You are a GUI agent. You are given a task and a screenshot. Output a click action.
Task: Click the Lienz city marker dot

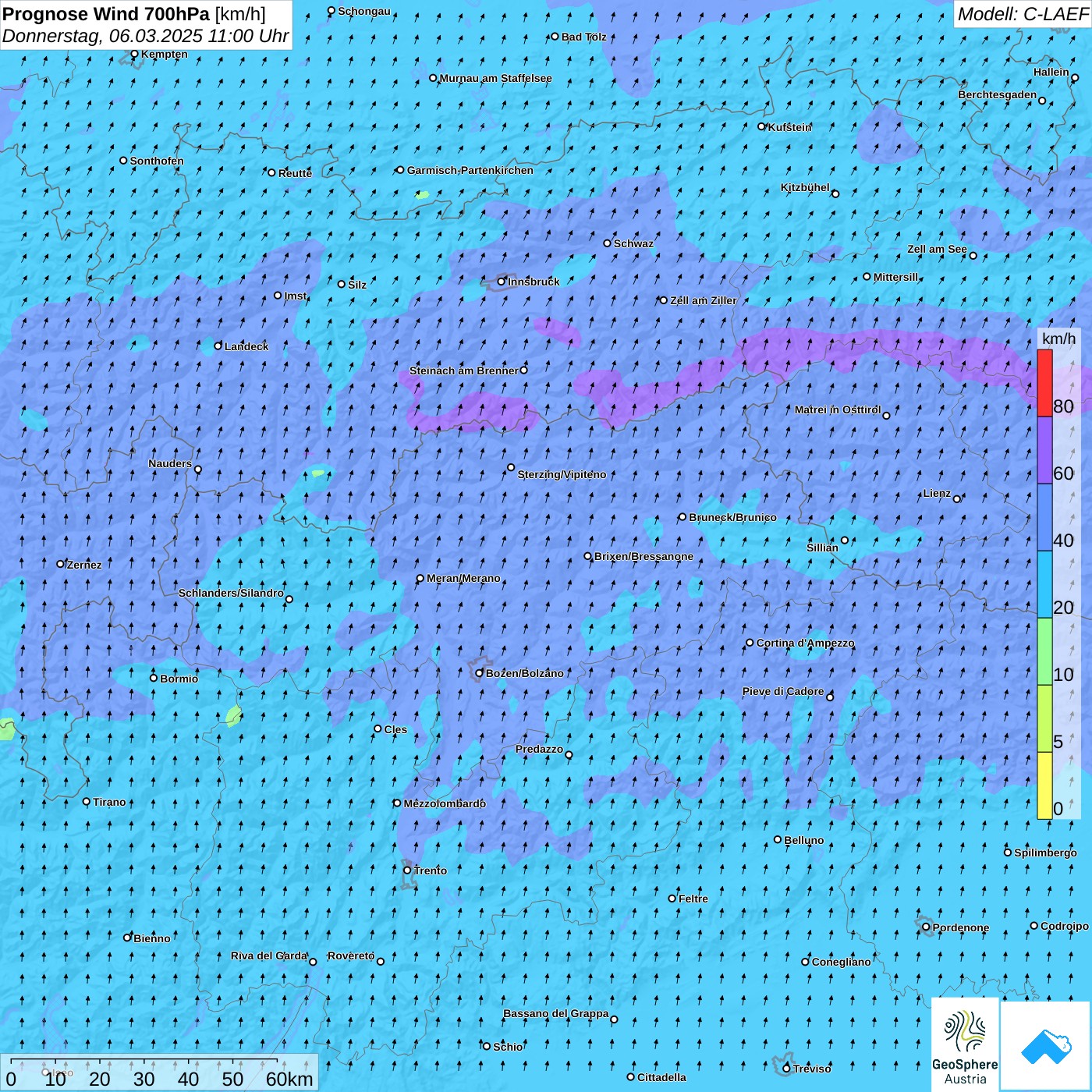click(957, 499)
